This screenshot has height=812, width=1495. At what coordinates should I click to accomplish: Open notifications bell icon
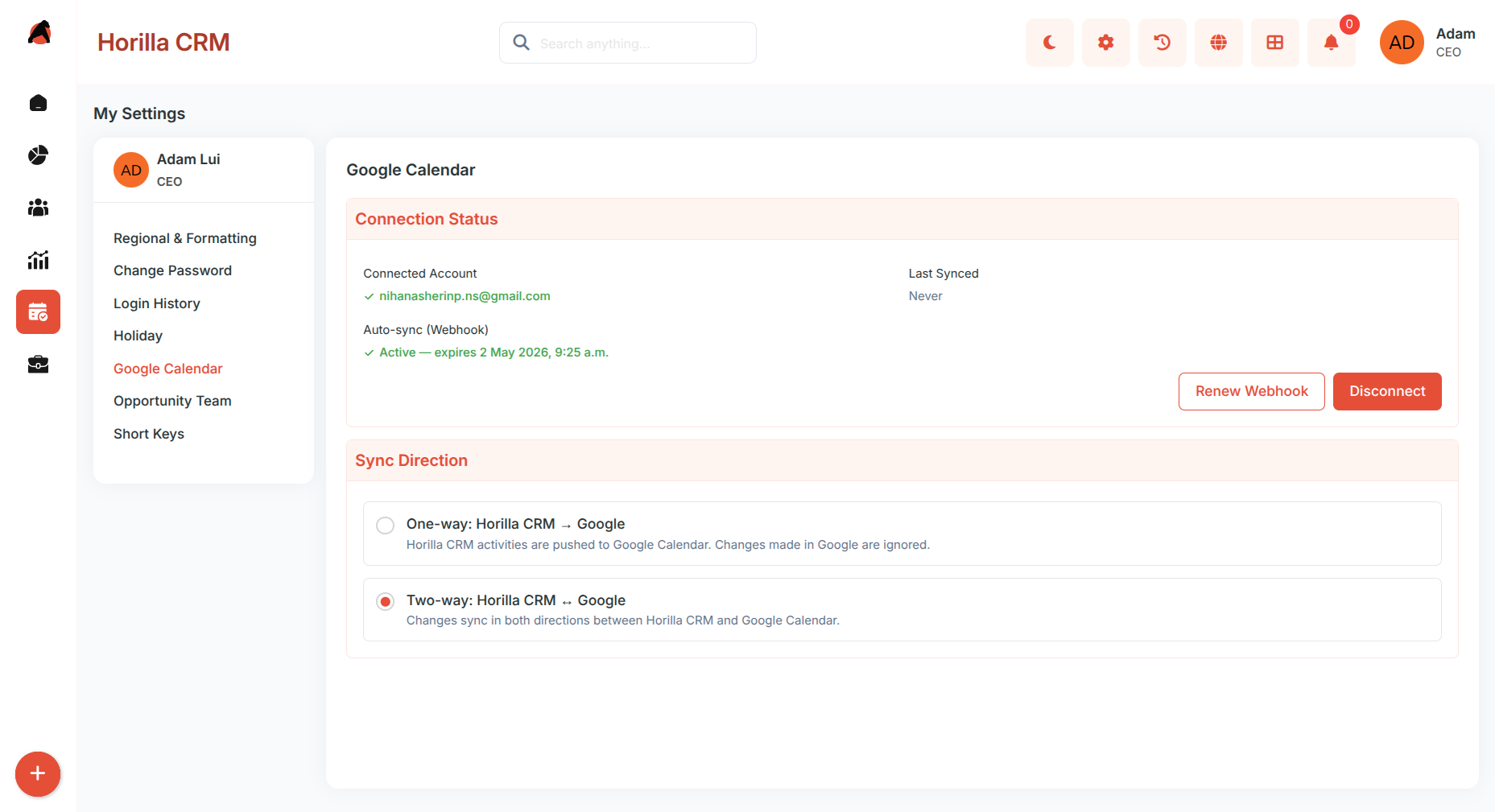tap(1331, 43)
